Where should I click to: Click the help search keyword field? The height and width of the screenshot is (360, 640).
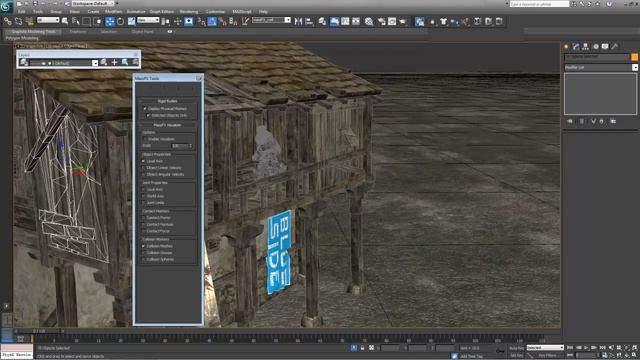click(x=539, y=4)
